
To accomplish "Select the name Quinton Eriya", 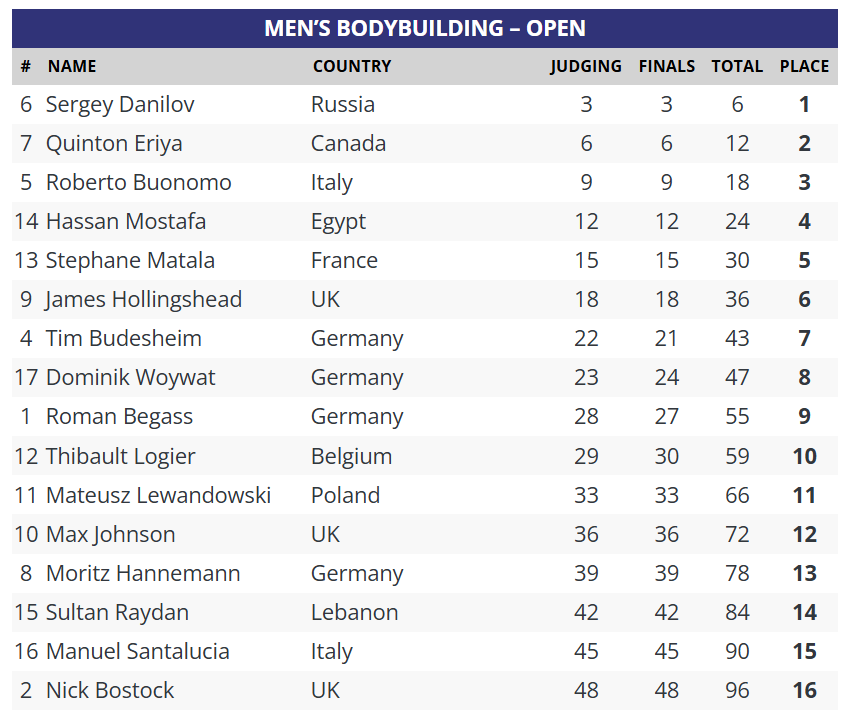I will point(114,144).
